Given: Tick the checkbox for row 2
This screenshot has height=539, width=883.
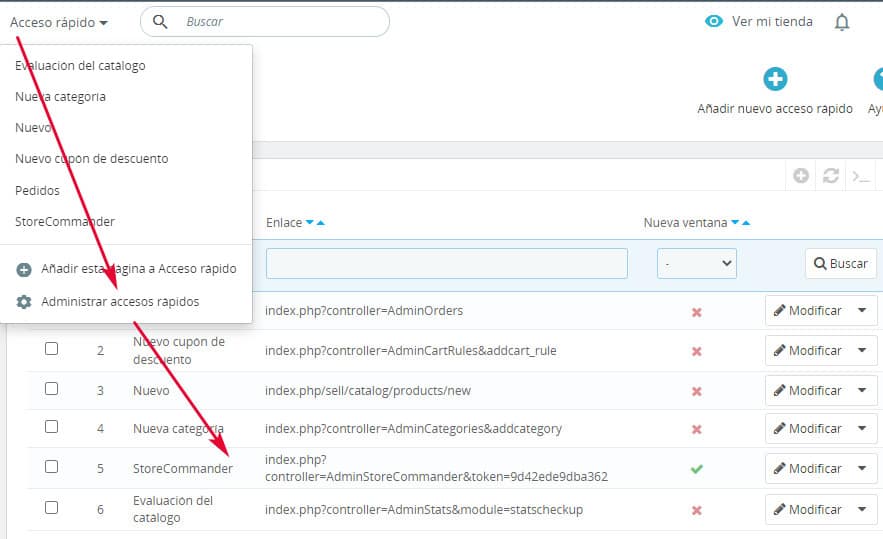Looking at the screenshot, I should click(x=51, y=349).
